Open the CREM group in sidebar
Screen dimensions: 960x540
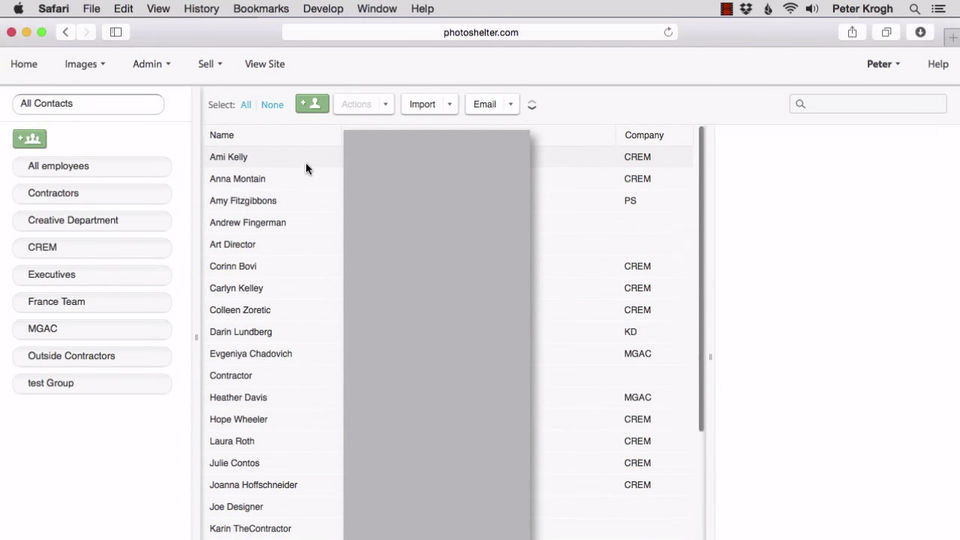[92, 247]
